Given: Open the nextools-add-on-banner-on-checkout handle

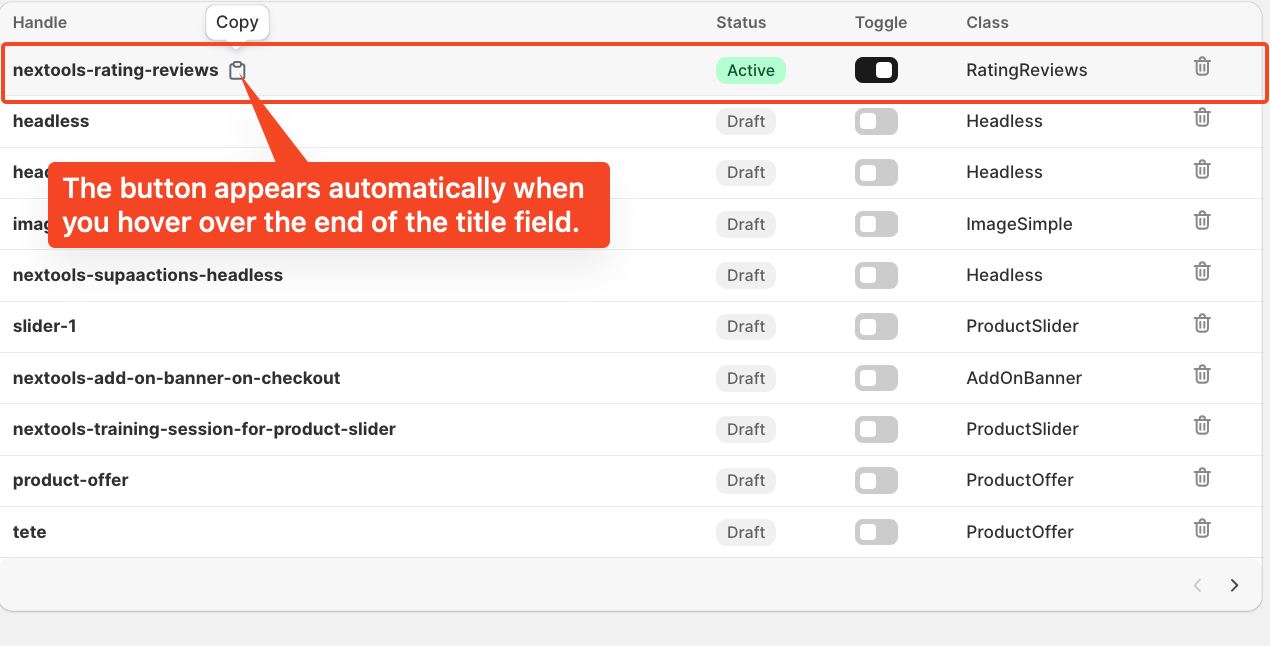Looking at the screenshot, I should click(177, 378).
